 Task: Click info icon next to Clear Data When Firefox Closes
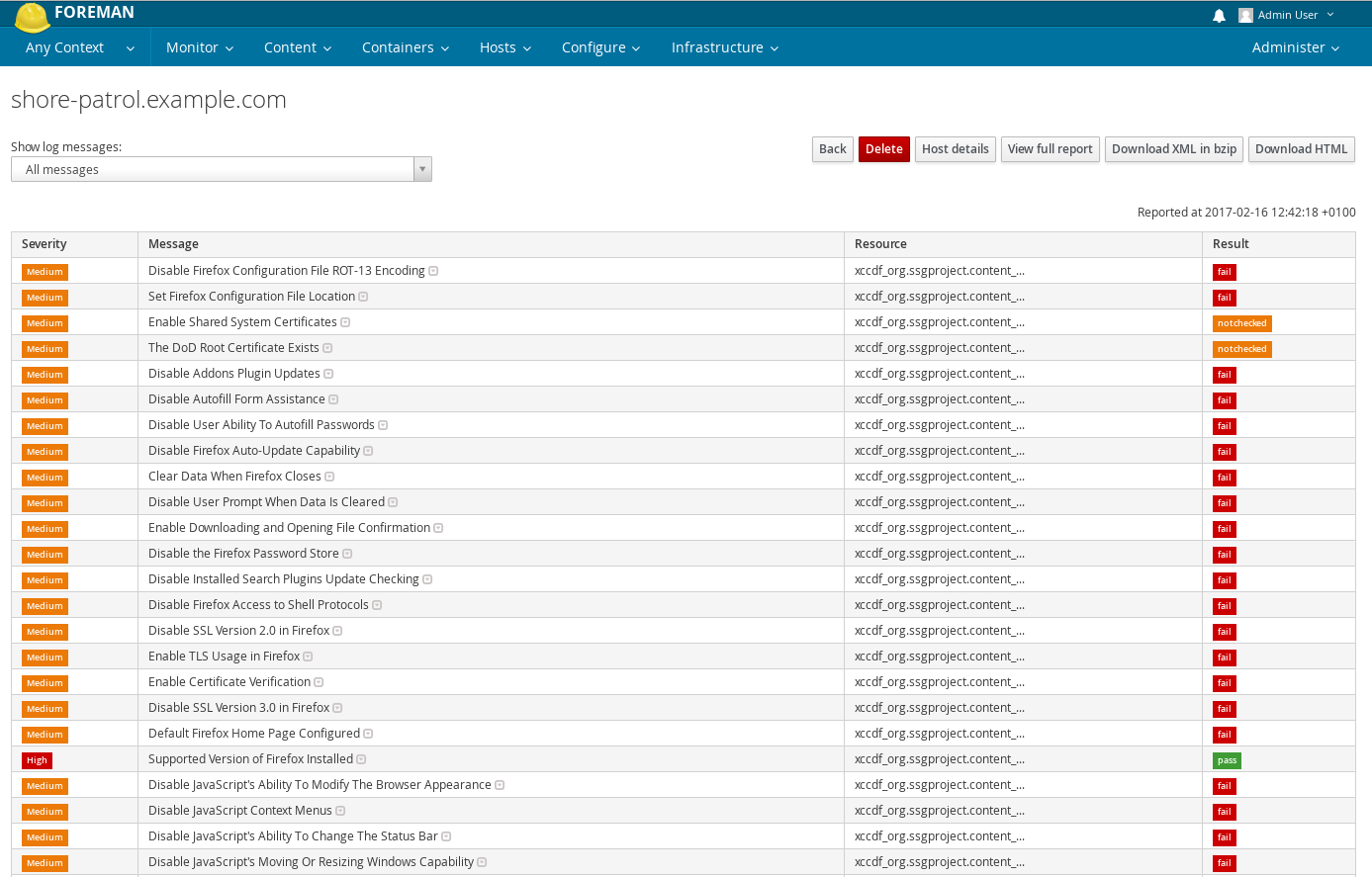click(329, 477)
